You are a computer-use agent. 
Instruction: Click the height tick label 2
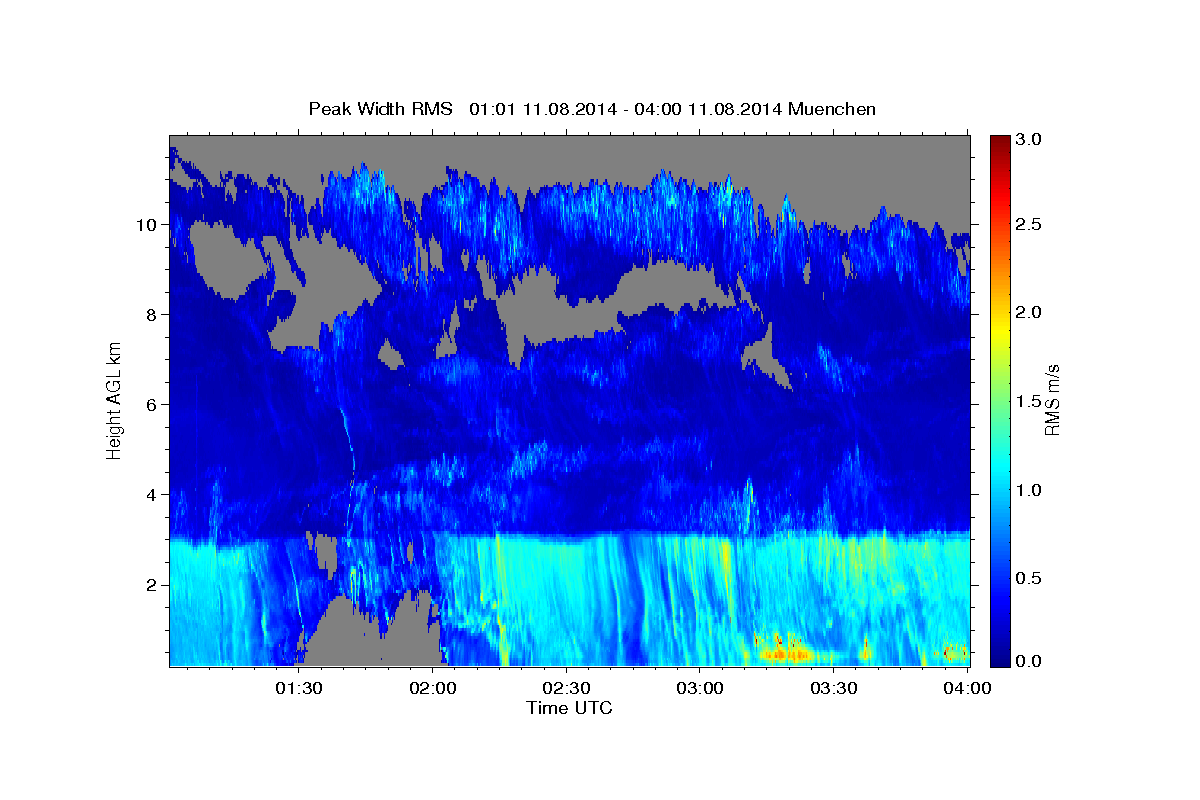pyautogui.click(x=153, y=584)
